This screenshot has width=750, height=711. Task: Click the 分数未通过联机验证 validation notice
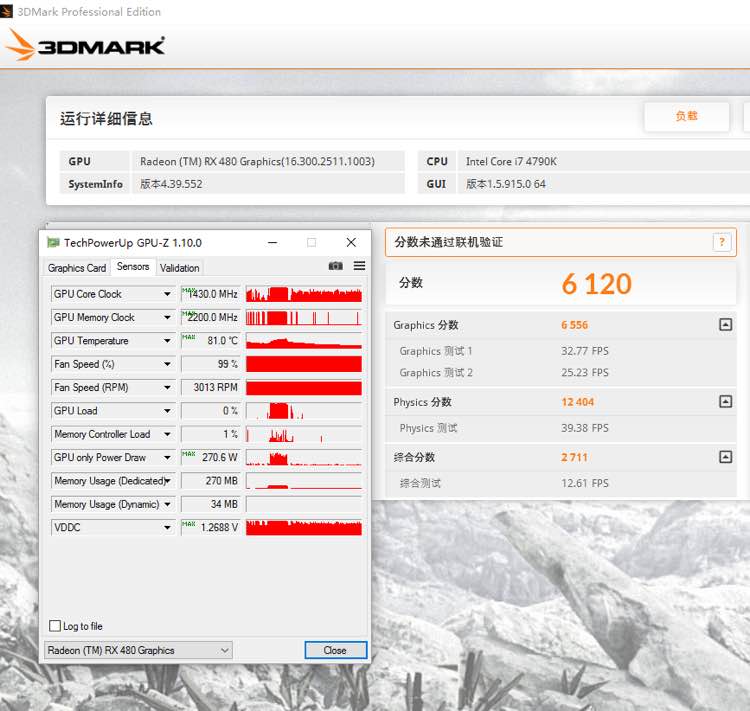561,242
